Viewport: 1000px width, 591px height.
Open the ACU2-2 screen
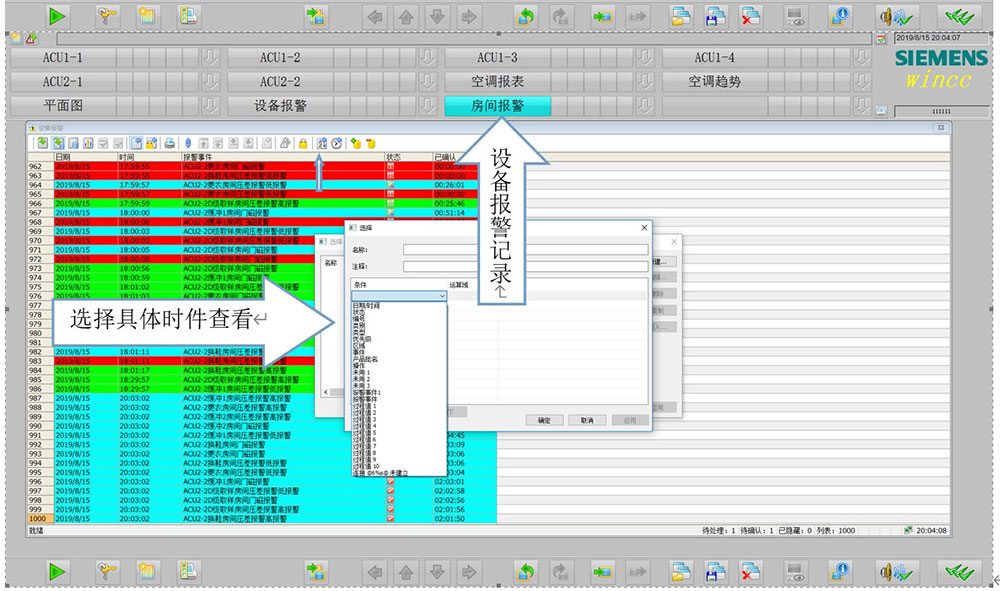click(280, 82)
